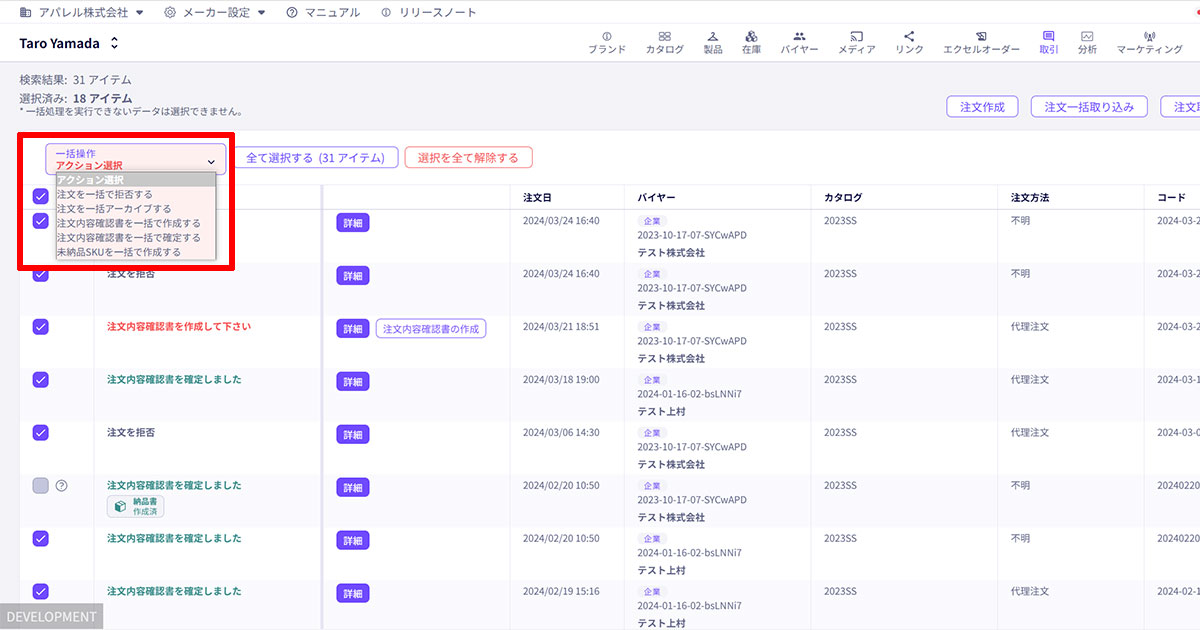
Task: Uncheck the 2024/03/21 18:51 order checkbox
Action: (x=40, y=327)
